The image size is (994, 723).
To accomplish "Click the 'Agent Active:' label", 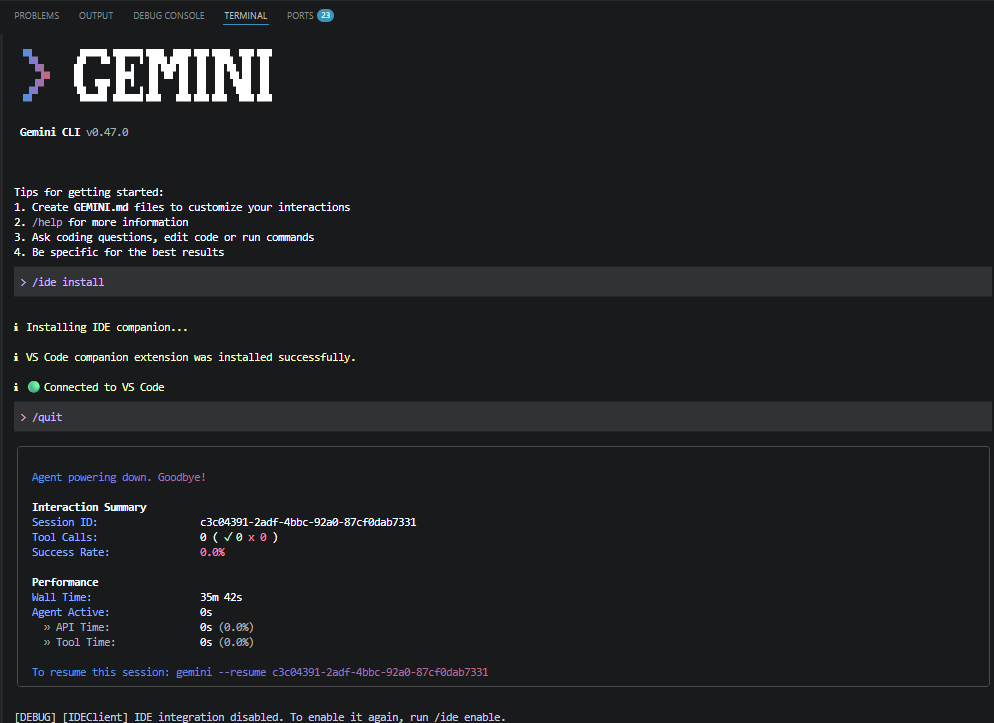I will [x=70, y=612].
